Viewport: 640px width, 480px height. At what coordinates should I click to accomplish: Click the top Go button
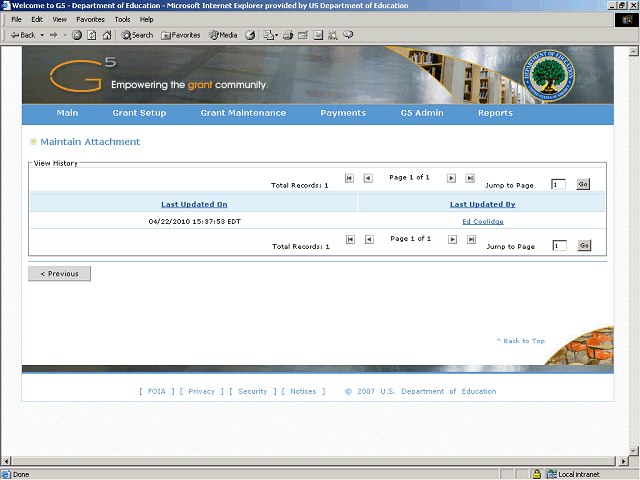[x=583, y=184]
